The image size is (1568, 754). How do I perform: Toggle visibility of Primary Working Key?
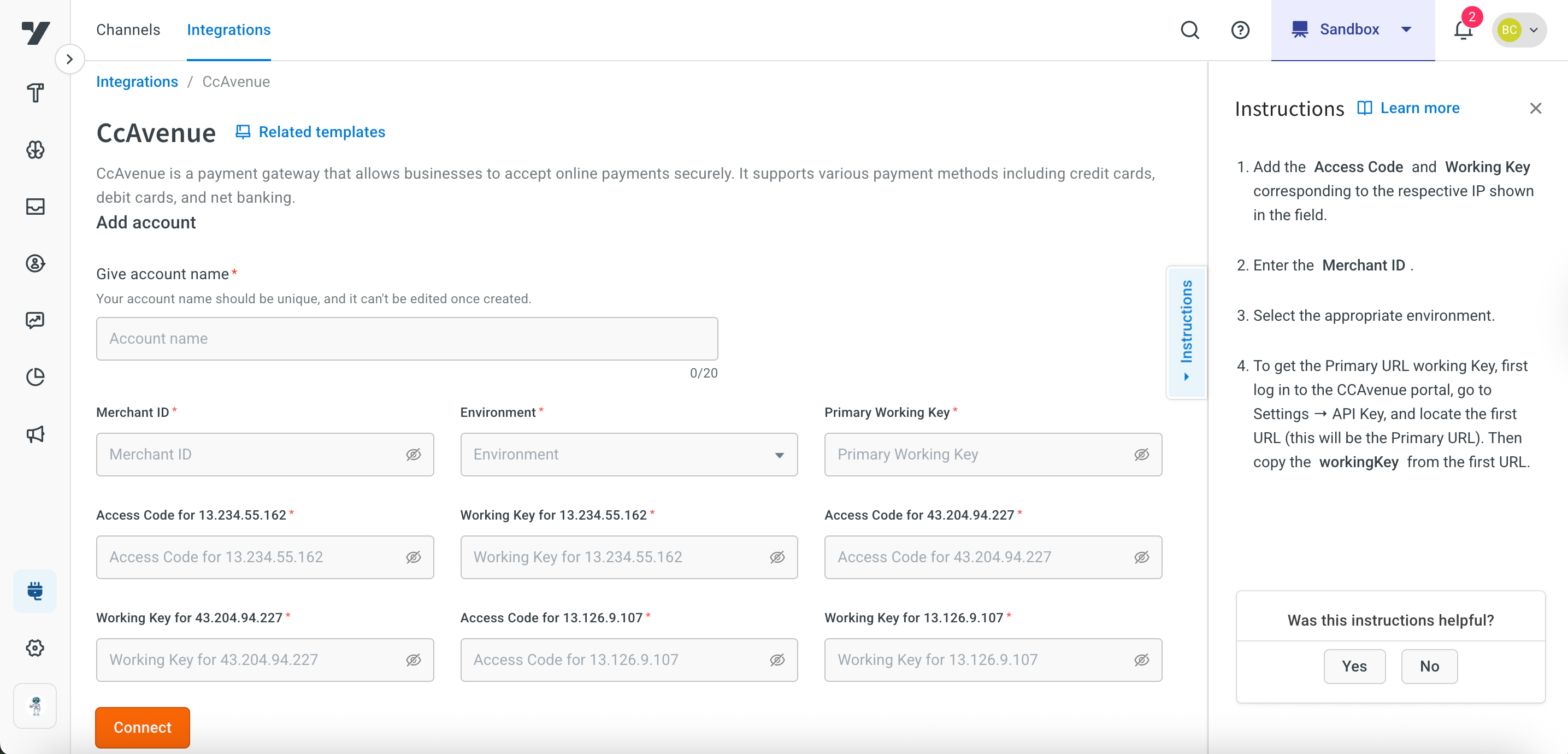1141,455
